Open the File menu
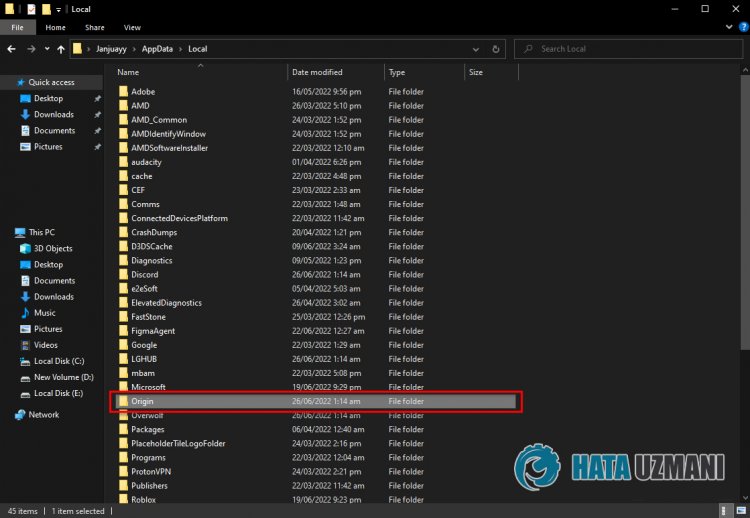Image resolution: width=750 pixels, height=518 pixels. click(17, 27)
